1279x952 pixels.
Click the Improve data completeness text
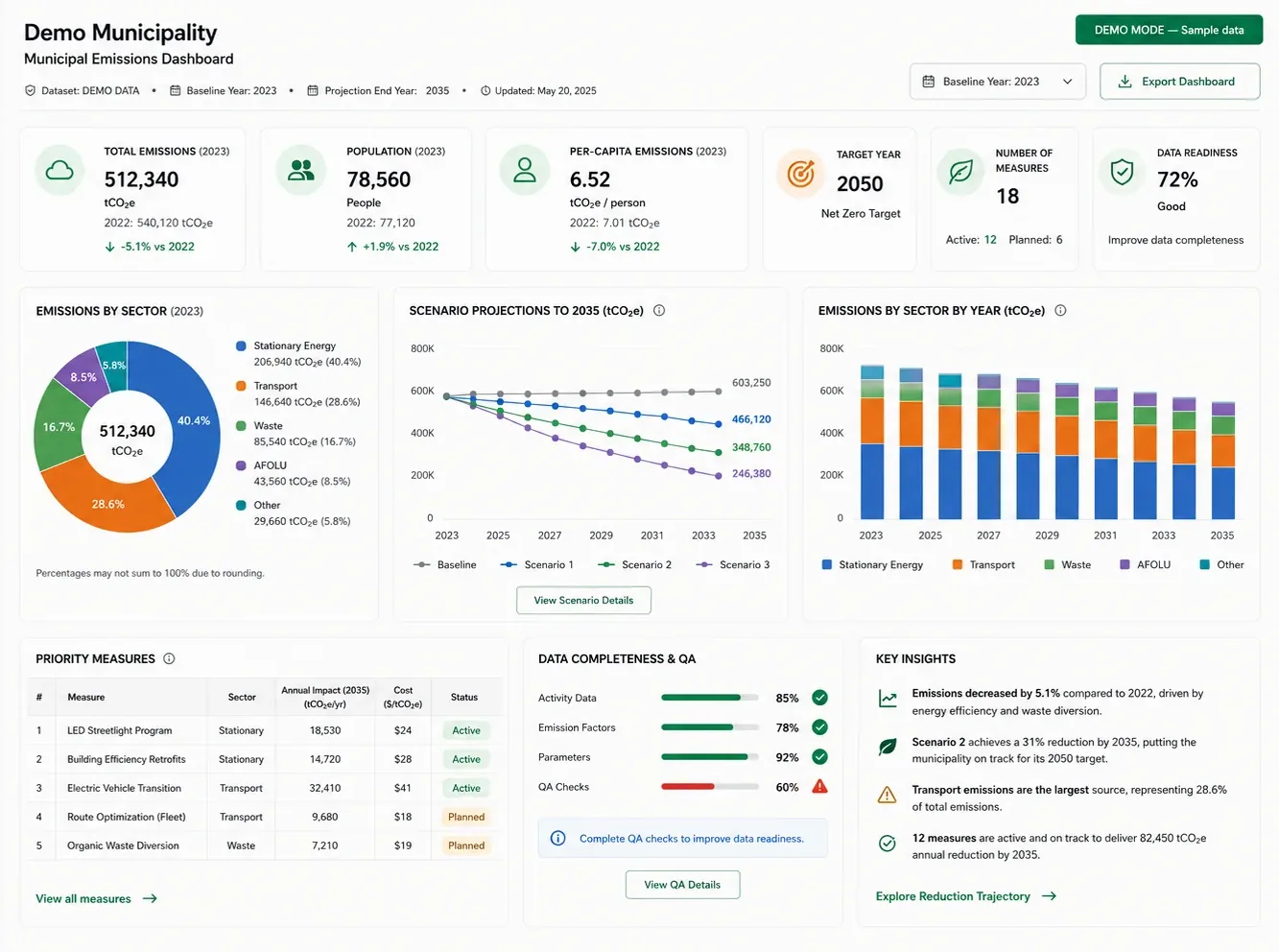coord(1175,240)
